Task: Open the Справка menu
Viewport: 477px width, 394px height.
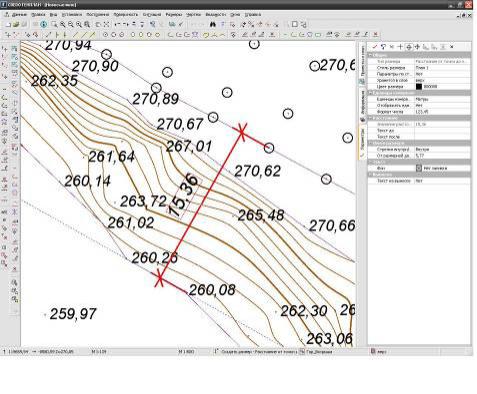Action: coord(253,15)
